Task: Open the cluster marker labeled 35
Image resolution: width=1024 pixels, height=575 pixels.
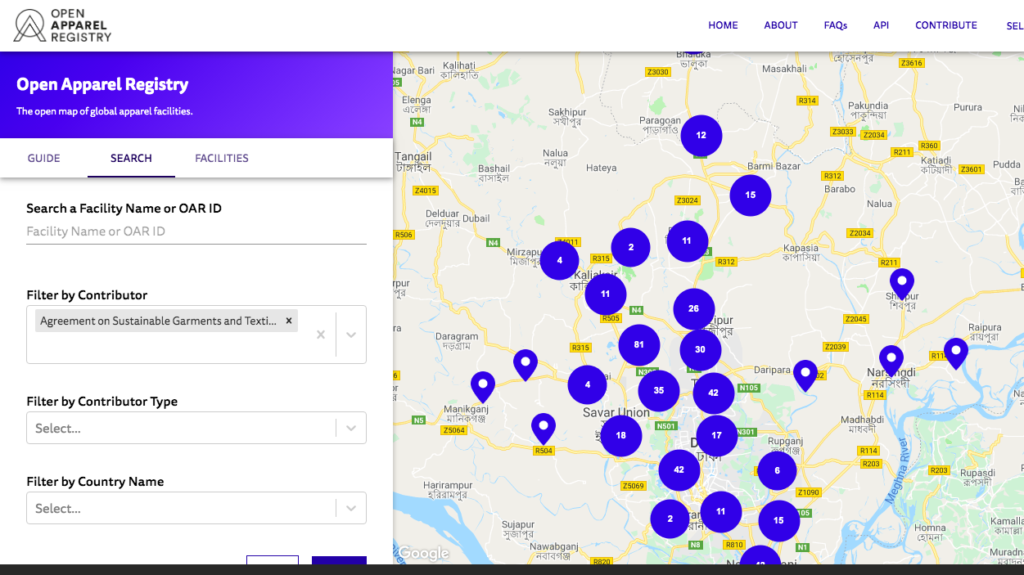Action: point(658,390)
